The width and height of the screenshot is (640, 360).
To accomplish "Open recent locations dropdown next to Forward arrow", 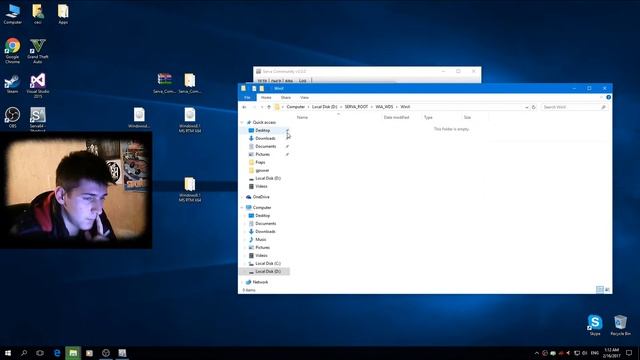I will coord(262,107).
